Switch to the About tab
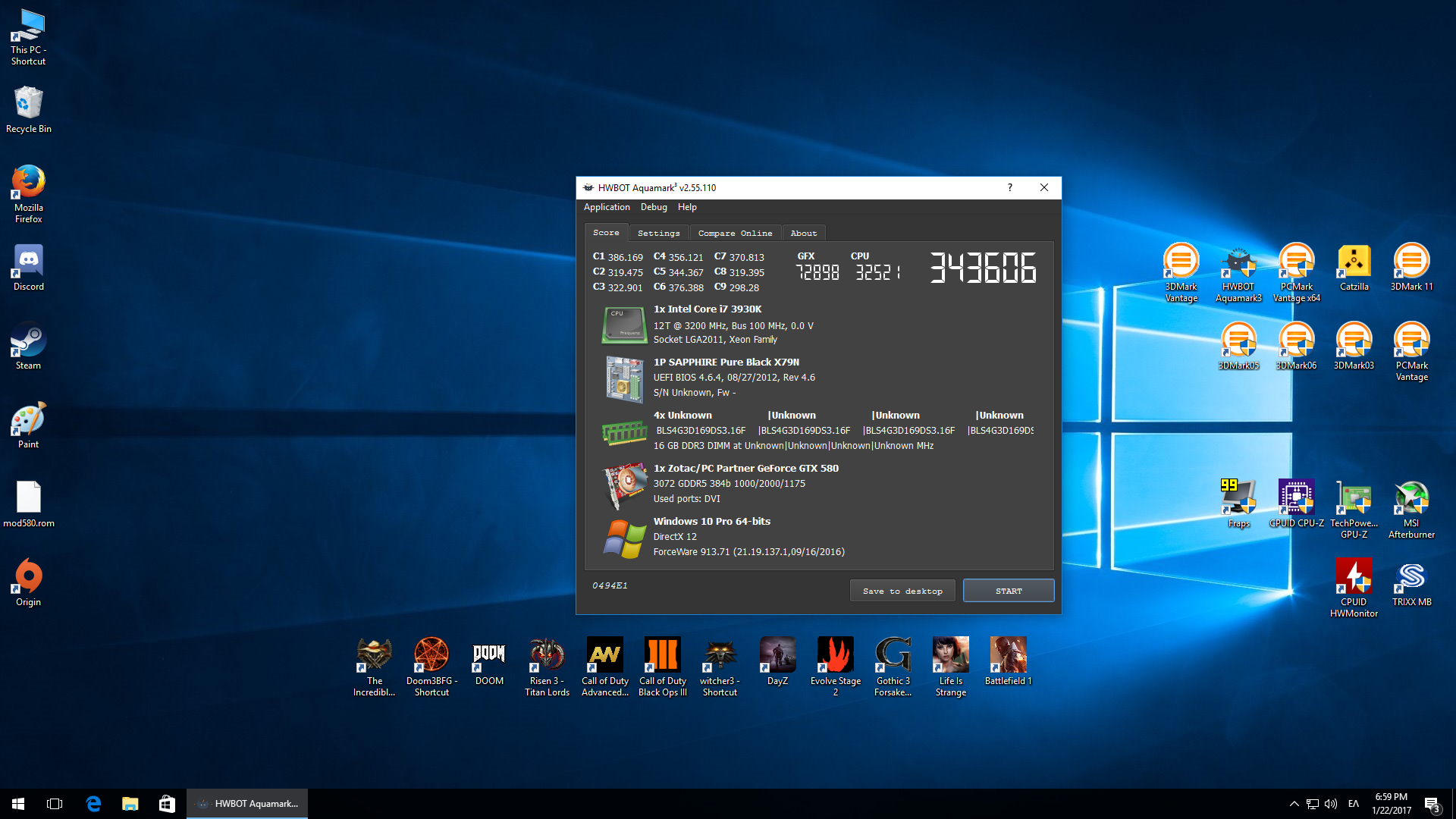Screen dimensions: 1456x819 [x=804, y=234]
